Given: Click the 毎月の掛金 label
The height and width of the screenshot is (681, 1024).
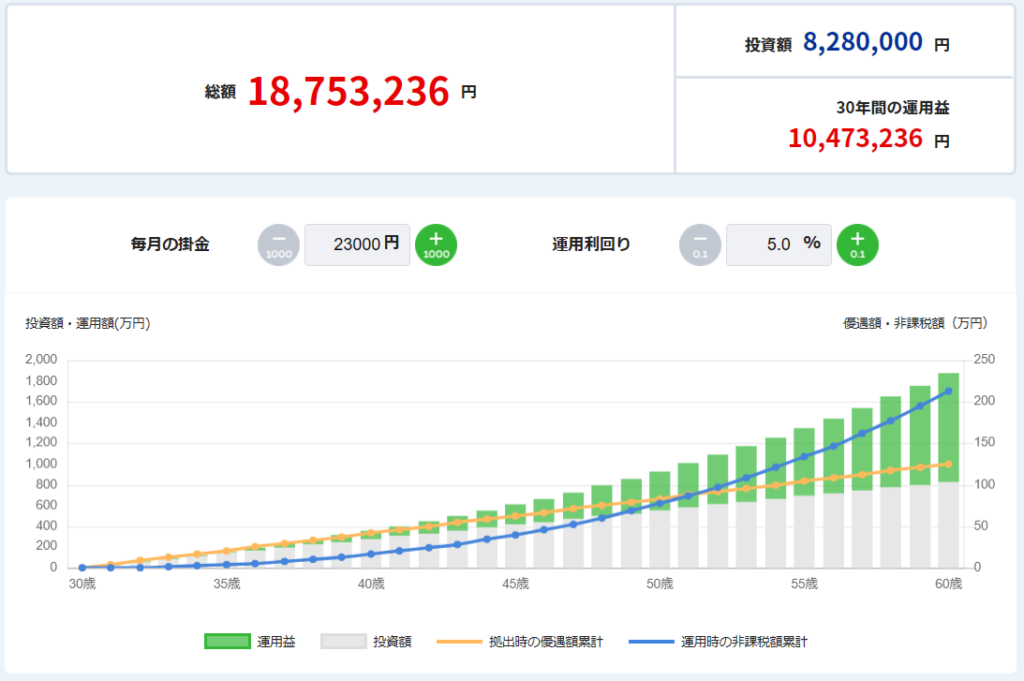Looking at the screenshot, I should 170,244.
